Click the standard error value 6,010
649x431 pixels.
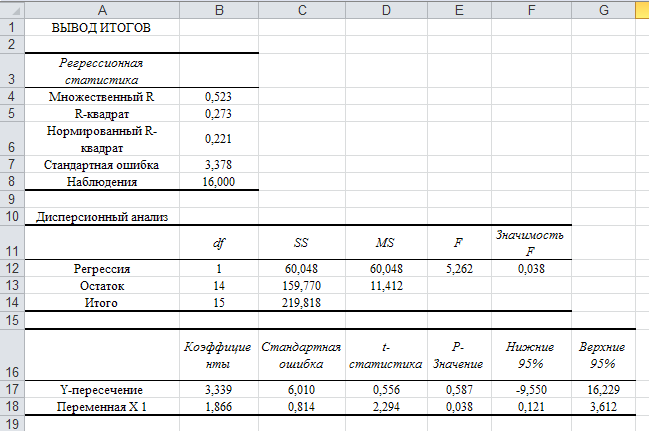click(302, 390)
